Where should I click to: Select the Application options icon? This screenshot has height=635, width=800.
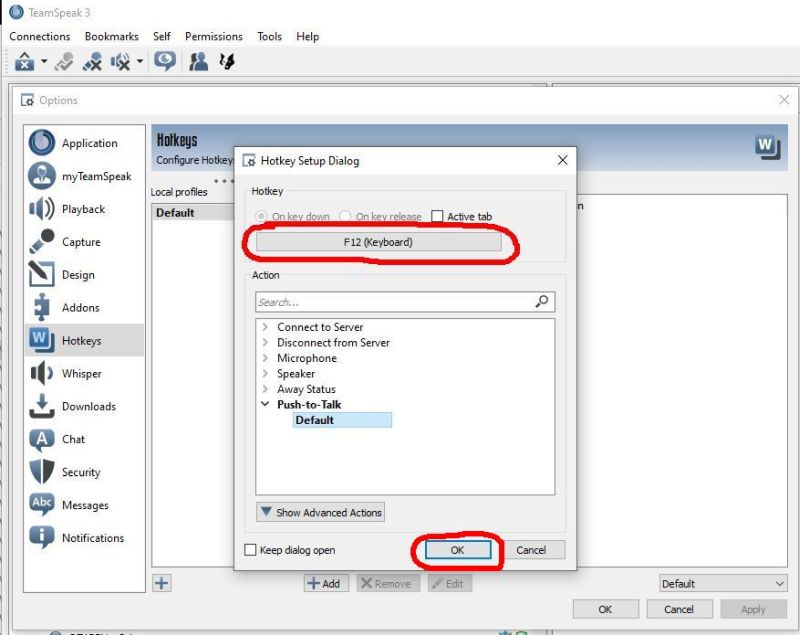tap(42, 142)
